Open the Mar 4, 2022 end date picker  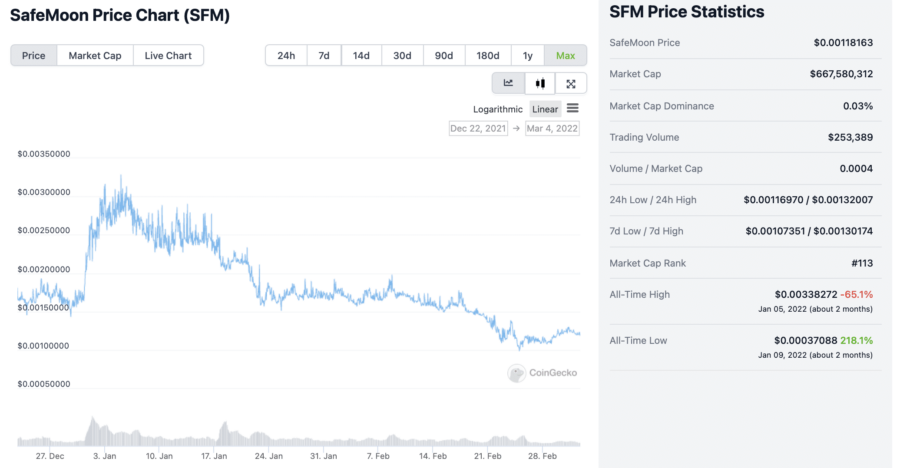[553, 128]
